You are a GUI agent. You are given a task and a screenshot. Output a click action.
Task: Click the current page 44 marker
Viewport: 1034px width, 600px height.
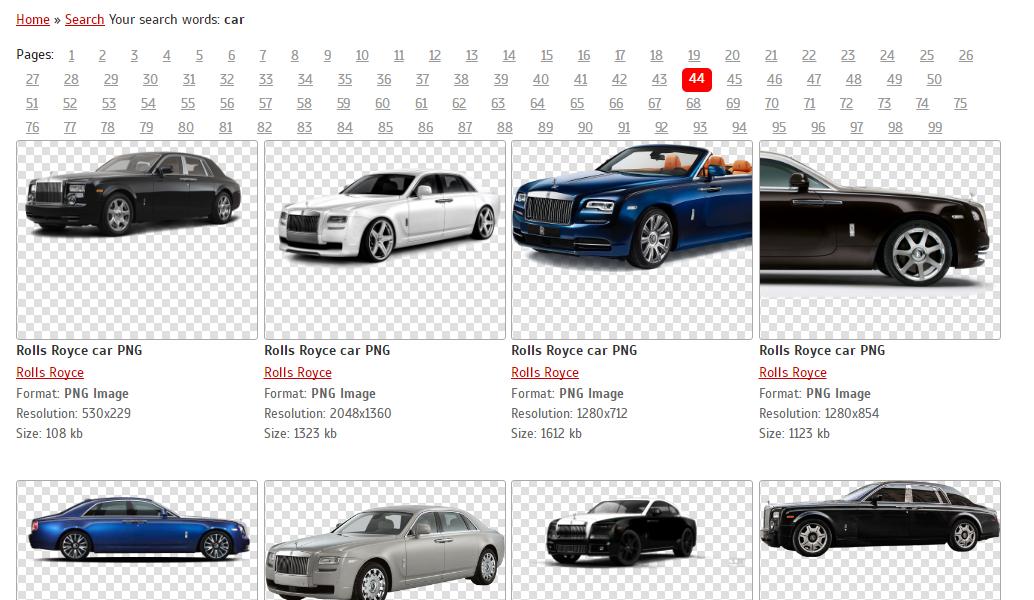pos(697,79)
